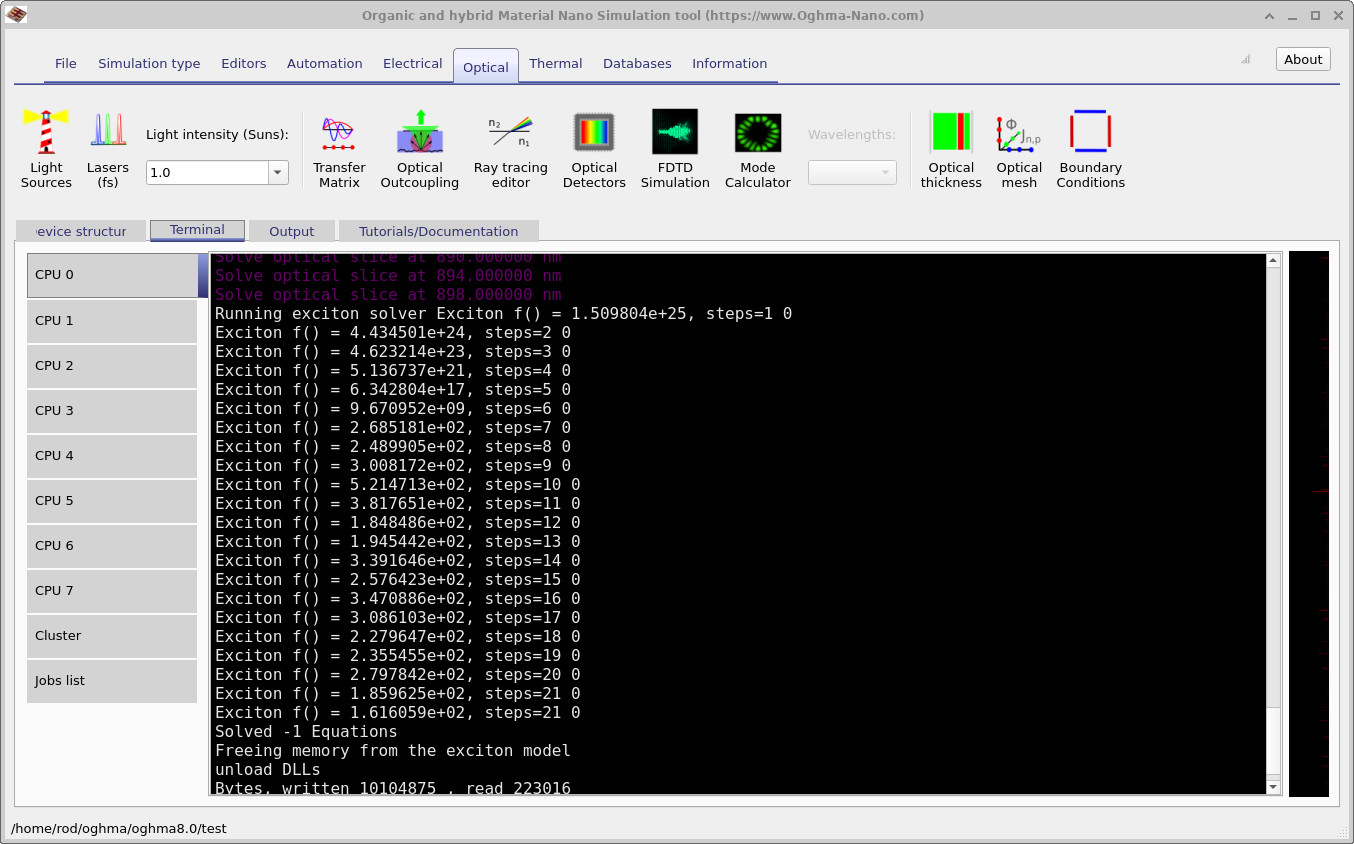This screenshot has height=844, width=1354.
Task: Select the Terminal tab
Action: point(197,230)
